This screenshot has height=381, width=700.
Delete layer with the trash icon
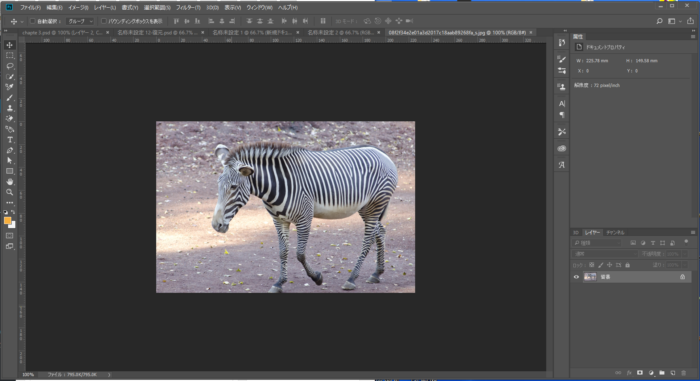pos(683,373)
